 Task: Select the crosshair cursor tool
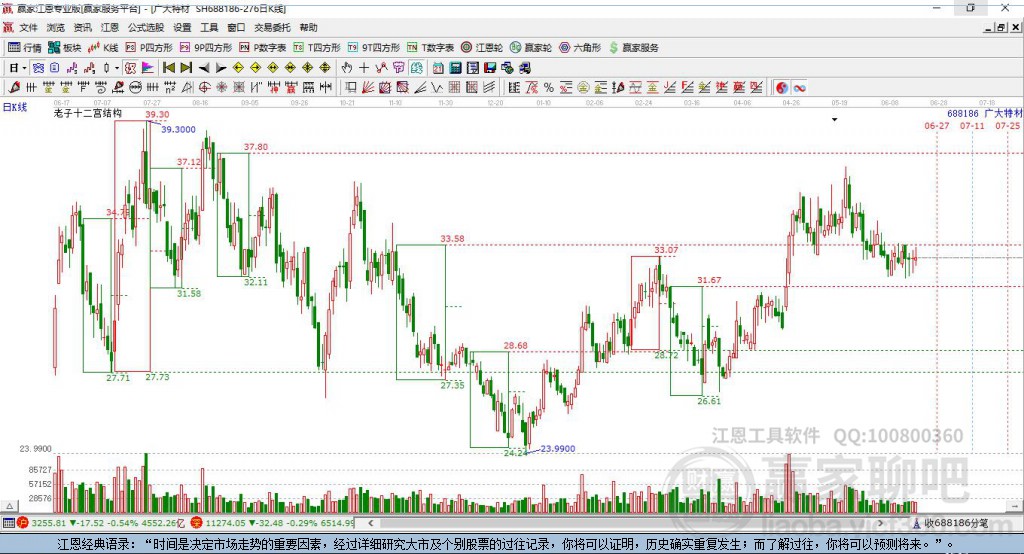pos(364,68)
